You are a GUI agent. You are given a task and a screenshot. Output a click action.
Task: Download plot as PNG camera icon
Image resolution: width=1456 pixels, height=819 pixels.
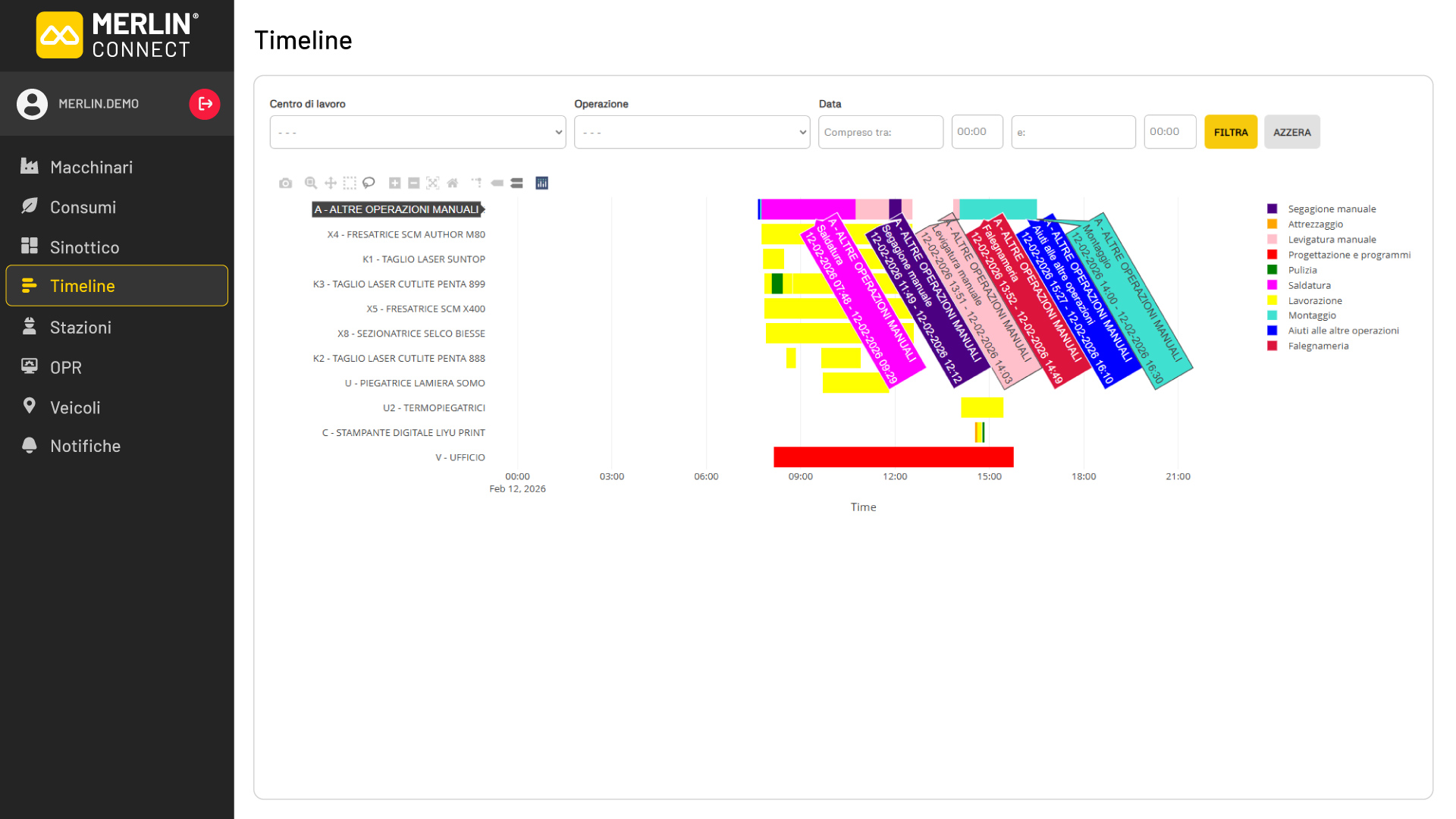(285, 183)
